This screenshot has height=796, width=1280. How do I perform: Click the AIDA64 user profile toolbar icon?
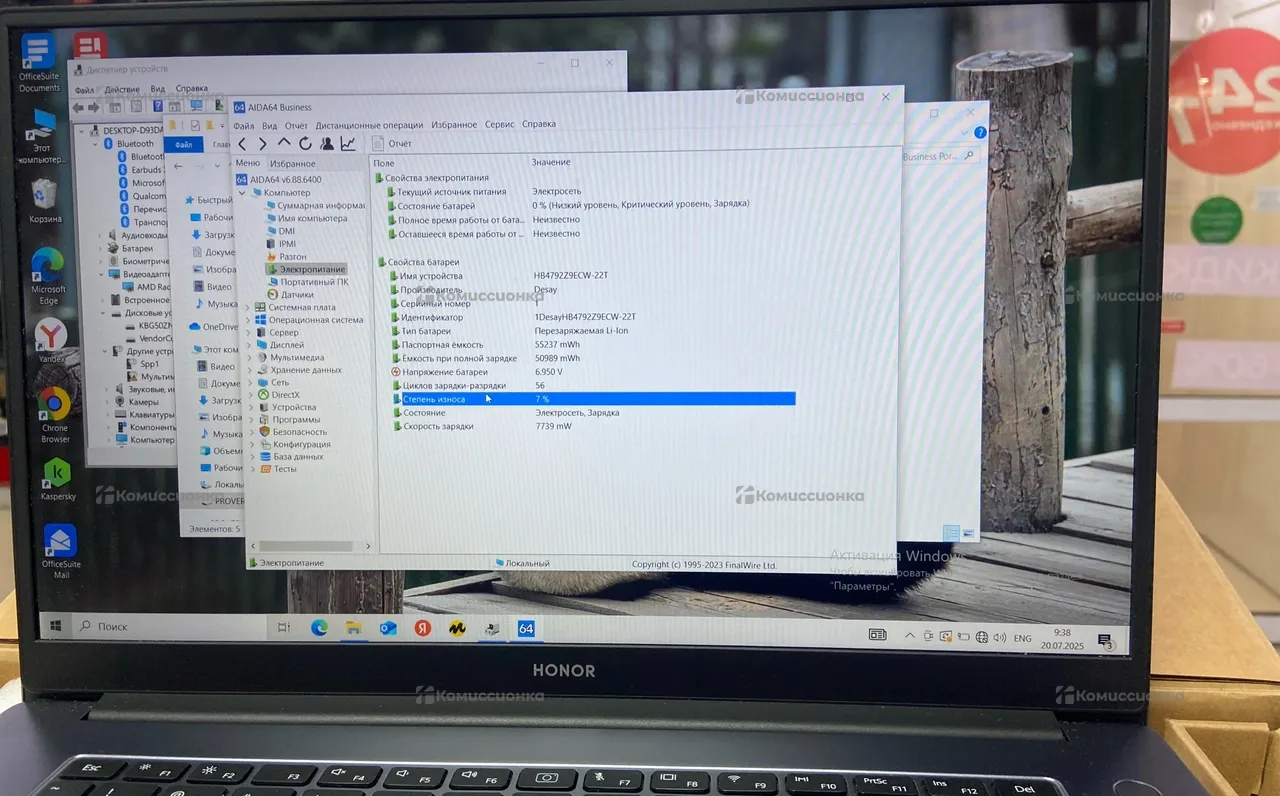click(x=326, y=144)
